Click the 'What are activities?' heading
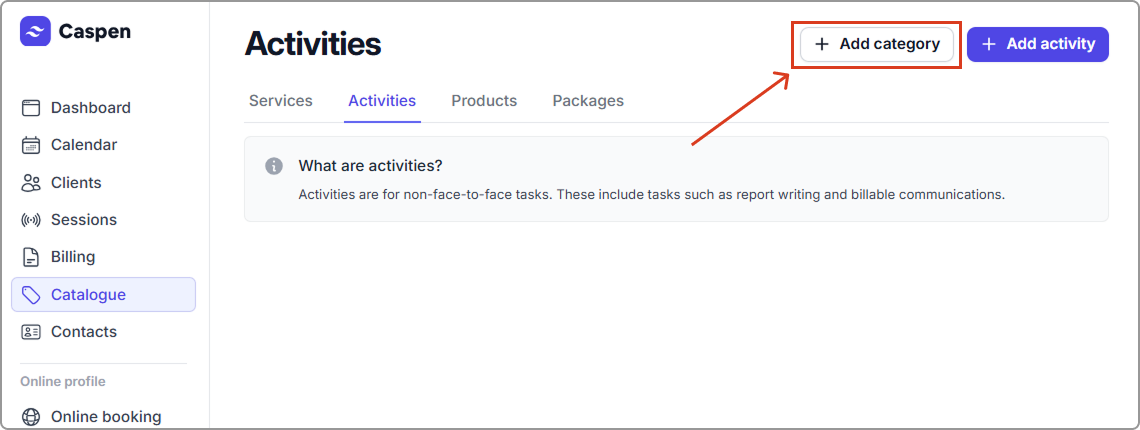 [370, 166]
